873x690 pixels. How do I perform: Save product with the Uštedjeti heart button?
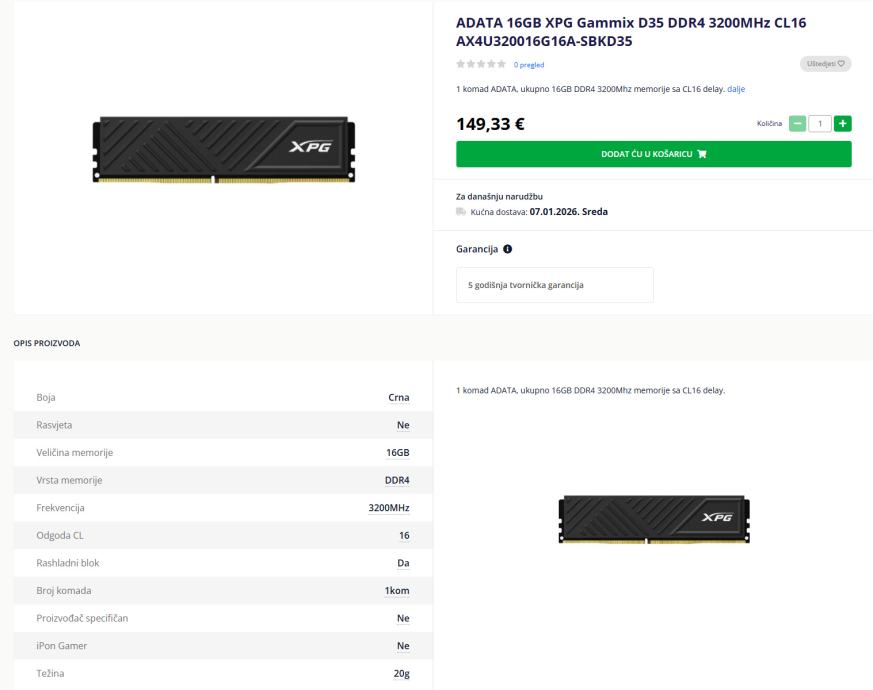(826, 64)
